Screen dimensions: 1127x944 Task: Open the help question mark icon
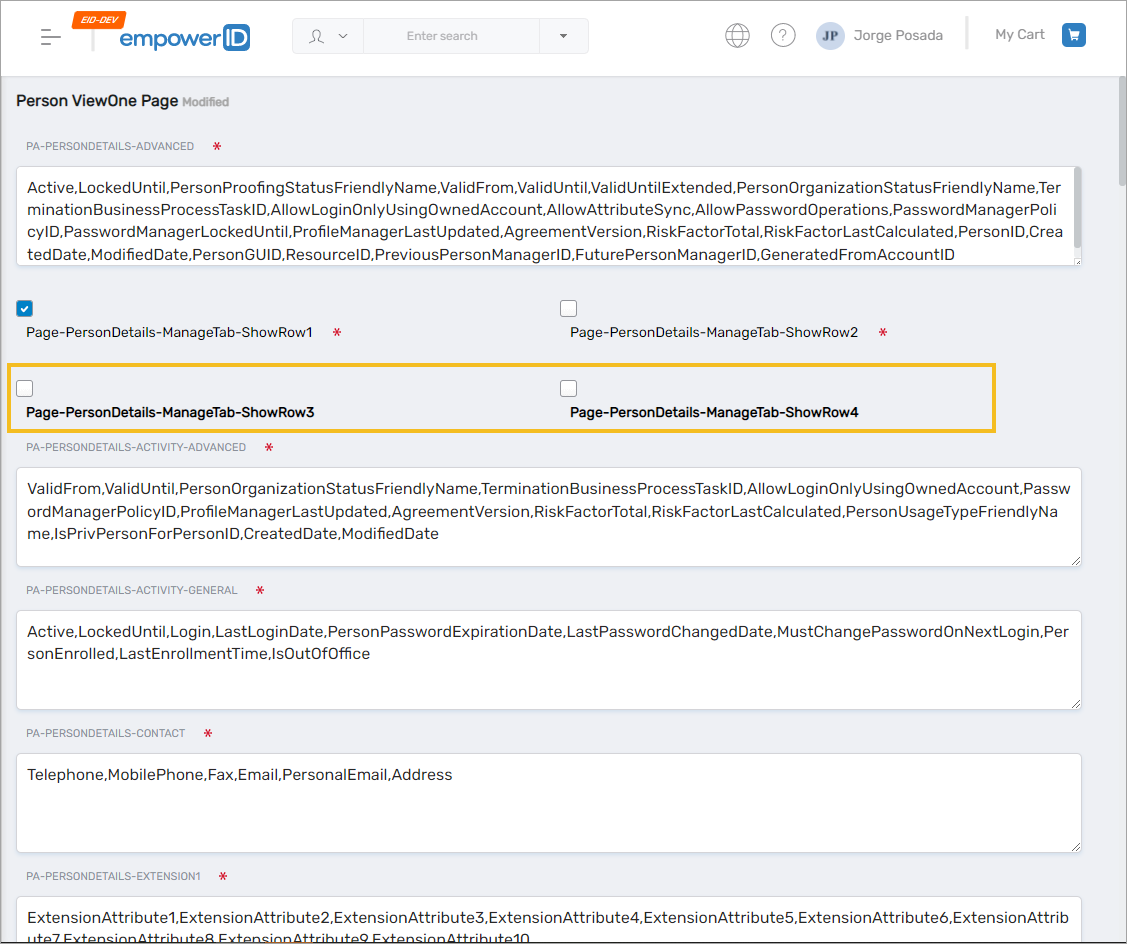783,34
